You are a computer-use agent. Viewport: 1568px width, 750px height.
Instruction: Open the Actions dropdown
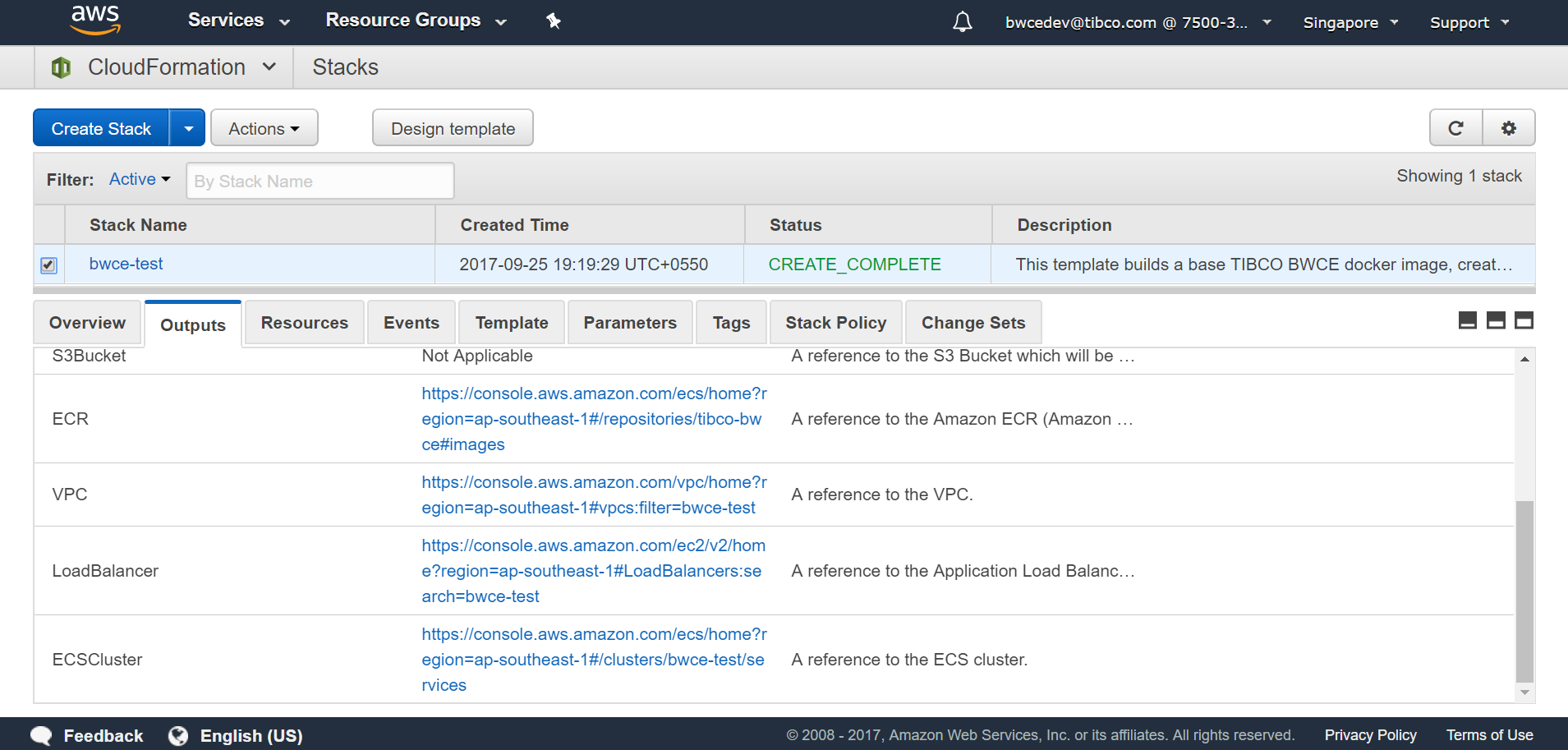[x=264, y=129]
